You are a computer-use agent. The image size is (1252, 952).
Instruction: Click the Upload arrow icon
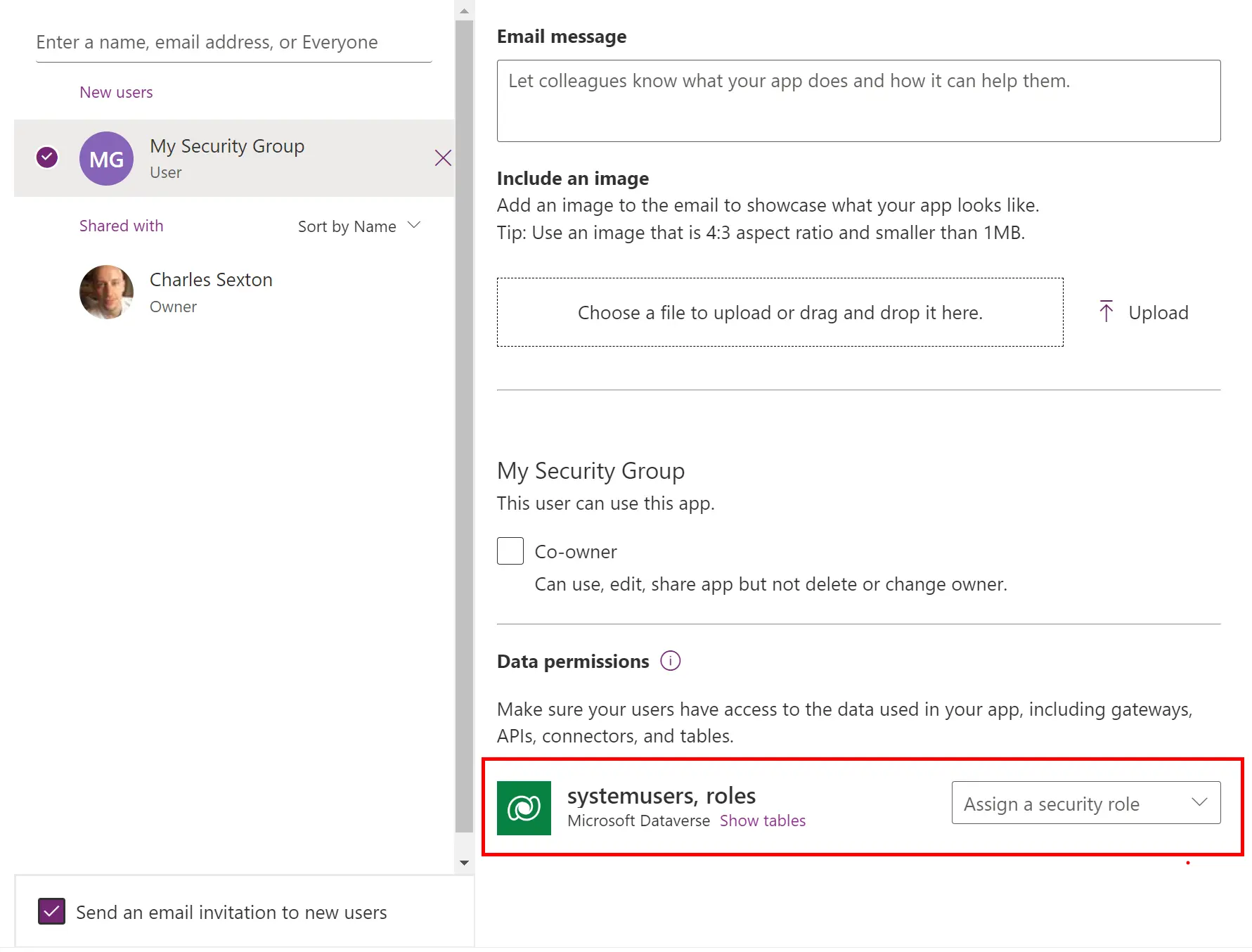pyautogui.click(x=1106, y=311)
